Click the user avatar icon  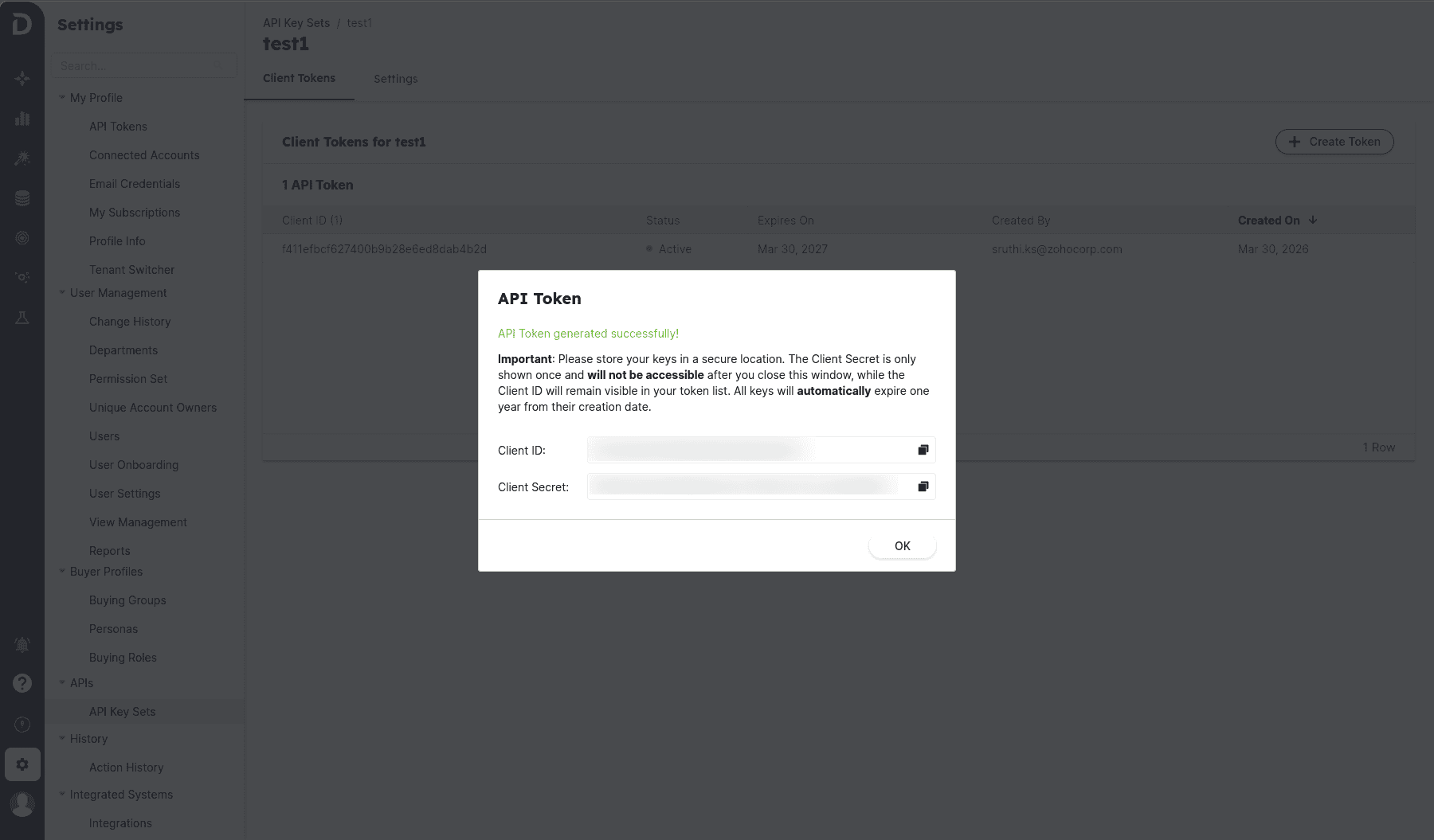(x=22, y=804)
